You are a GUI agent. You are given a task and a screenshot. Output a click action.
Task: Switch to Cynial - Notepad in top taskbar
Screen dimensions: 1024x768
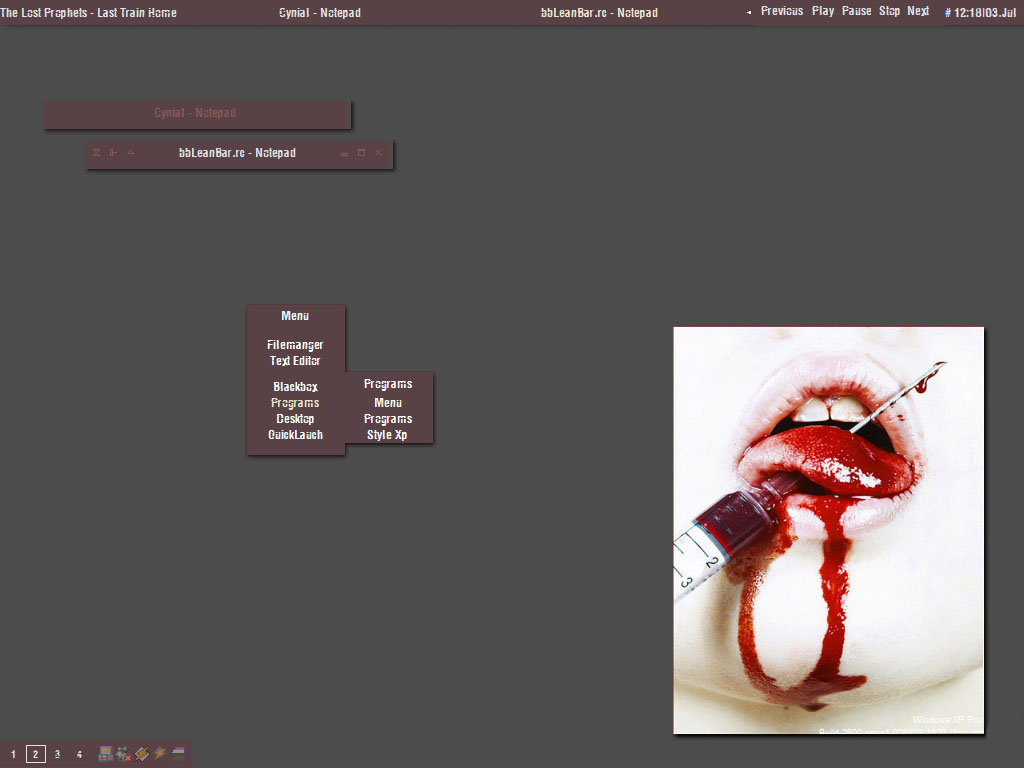coord(320,12)
